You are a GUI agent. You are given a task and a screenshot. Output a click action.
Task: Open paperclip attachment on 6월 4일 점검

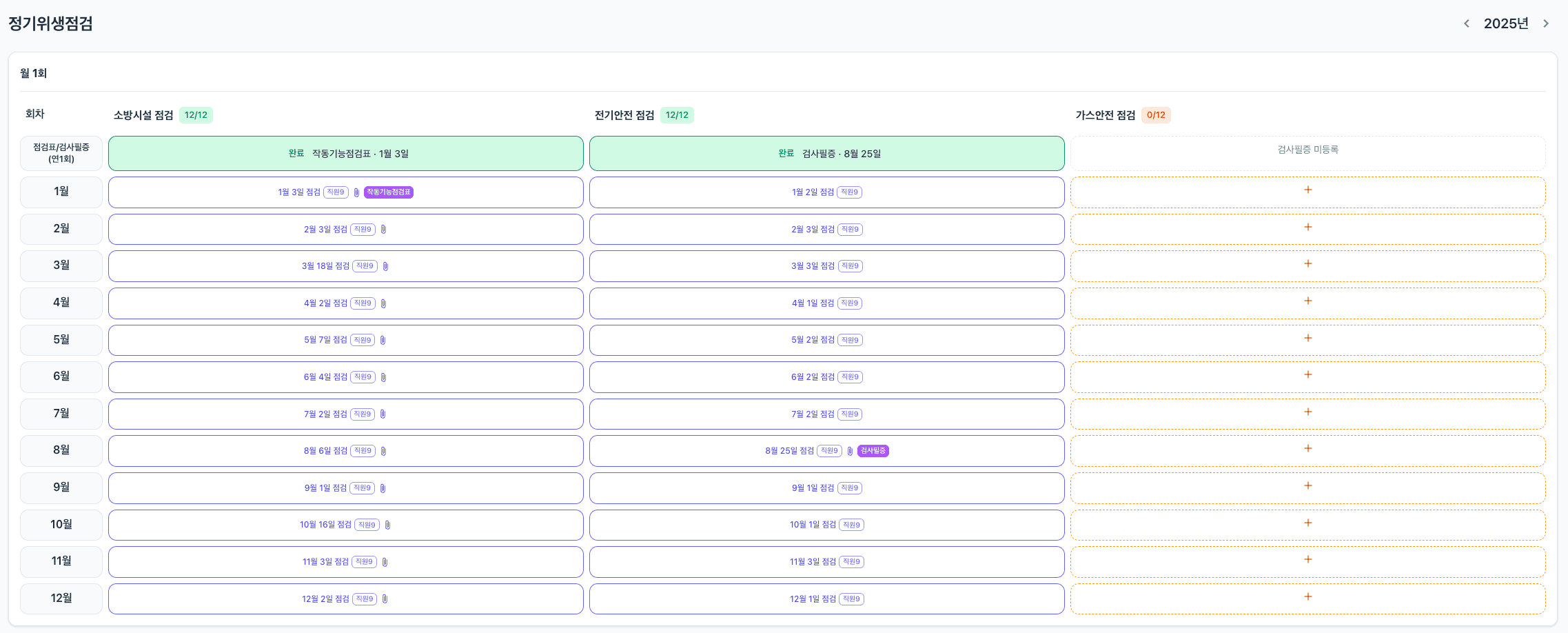click(383, 377)
